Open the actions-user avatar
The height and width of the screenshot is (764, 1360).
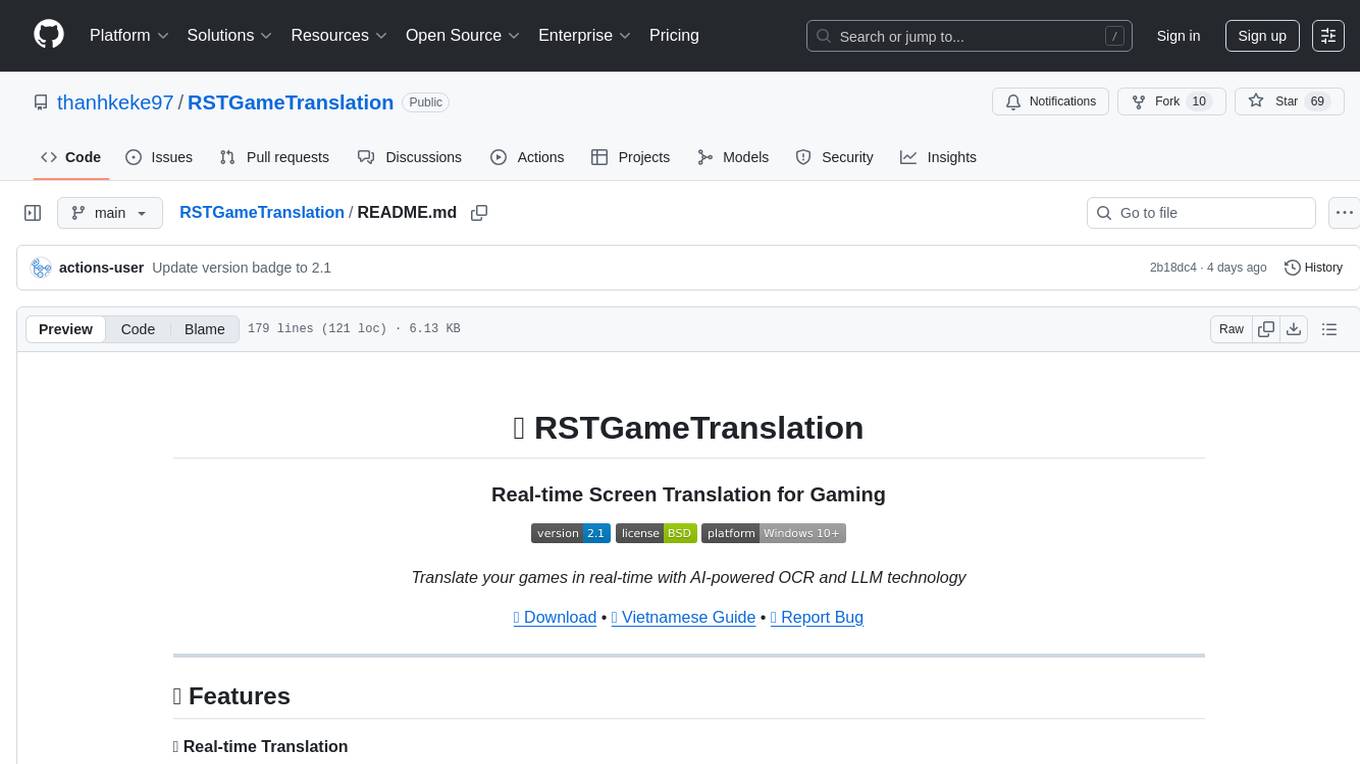[x=41, y=268]
